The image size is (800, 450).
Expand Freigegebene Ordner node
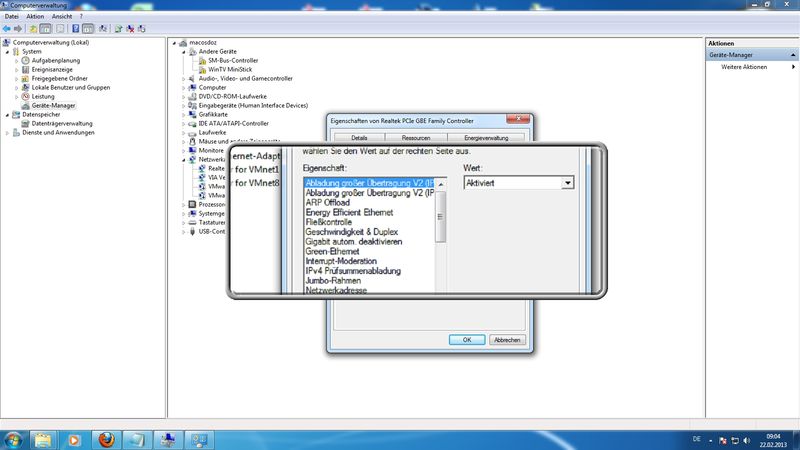click(x=16, y=79)
